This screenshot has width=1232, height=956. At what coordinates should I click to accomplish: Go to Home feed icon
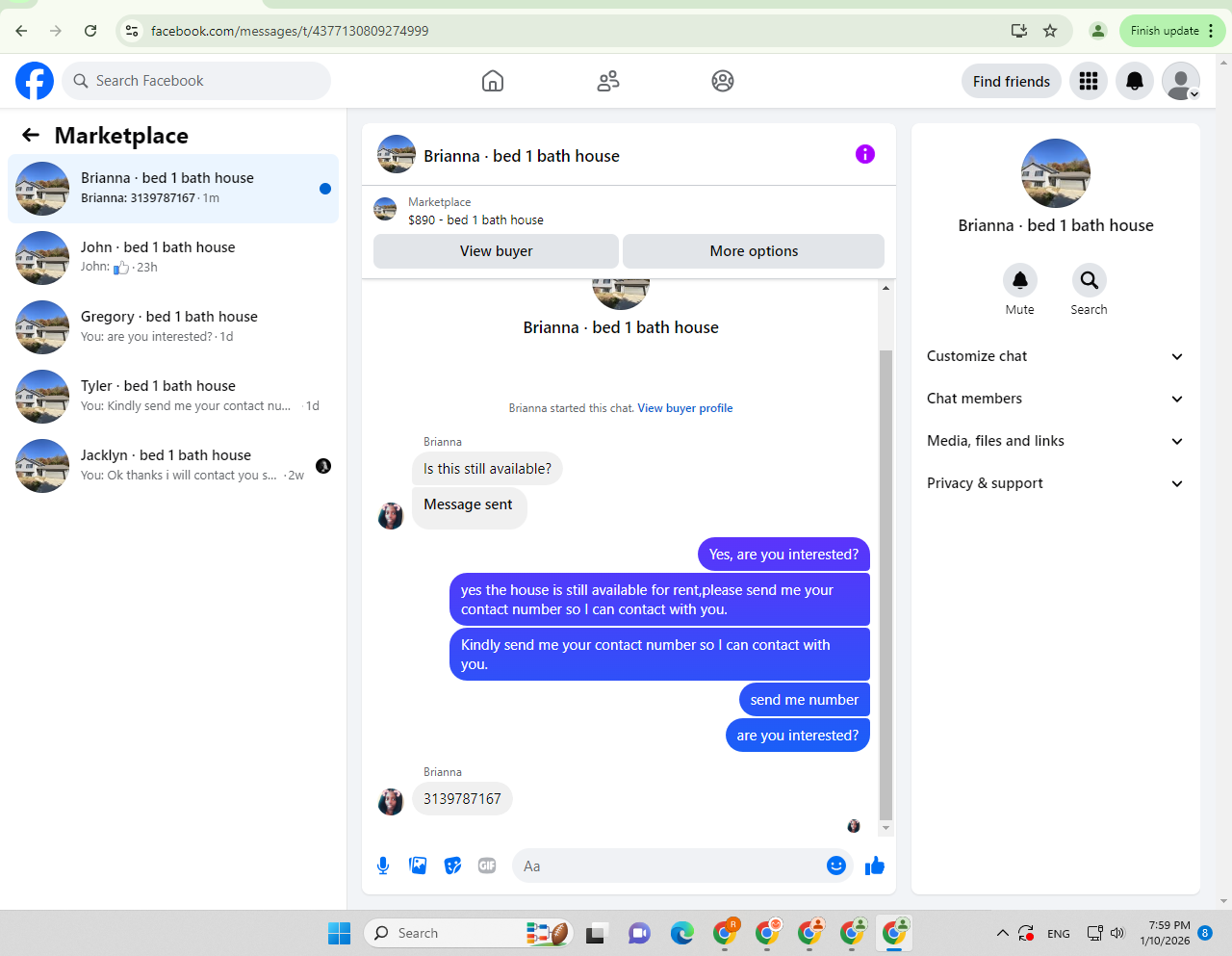click(493, 81)
